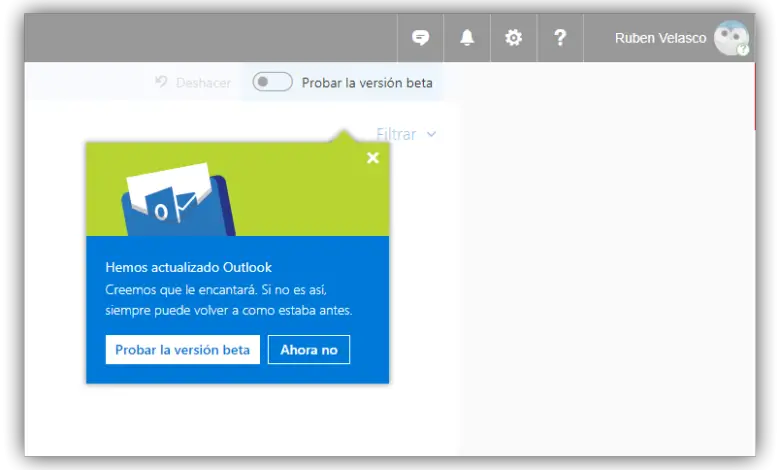Click the Ruben Velasco account name
Image resolution: width=780 pixels, height=470 pixels.
660,38
